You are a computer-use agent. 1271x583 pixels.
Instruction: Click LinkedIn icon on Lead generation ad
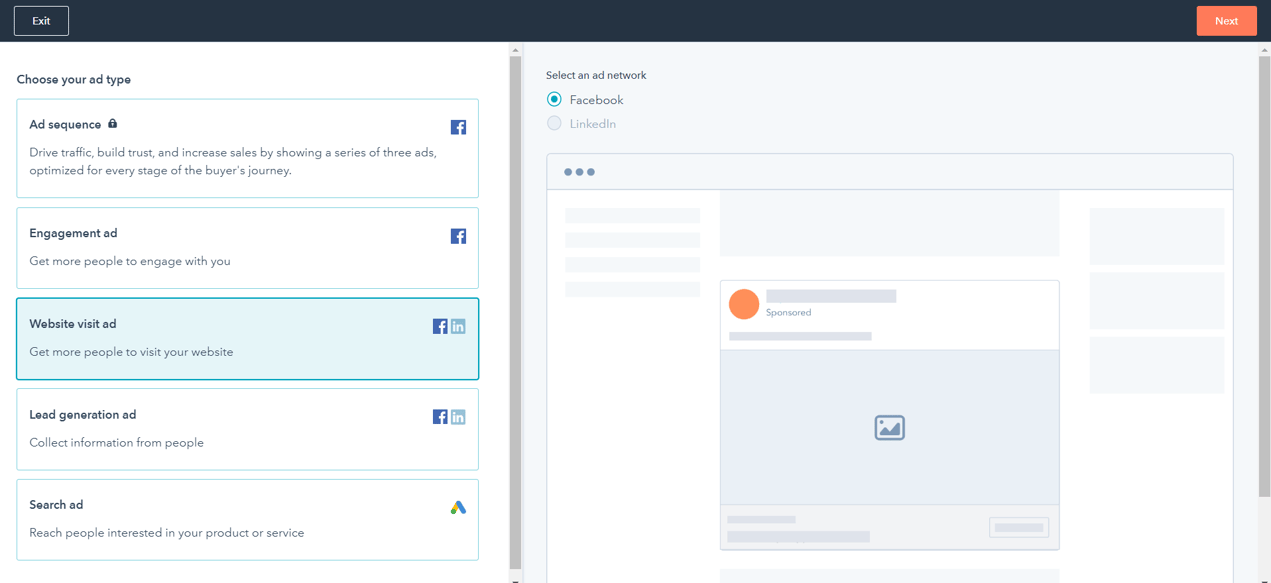(458, 417)
